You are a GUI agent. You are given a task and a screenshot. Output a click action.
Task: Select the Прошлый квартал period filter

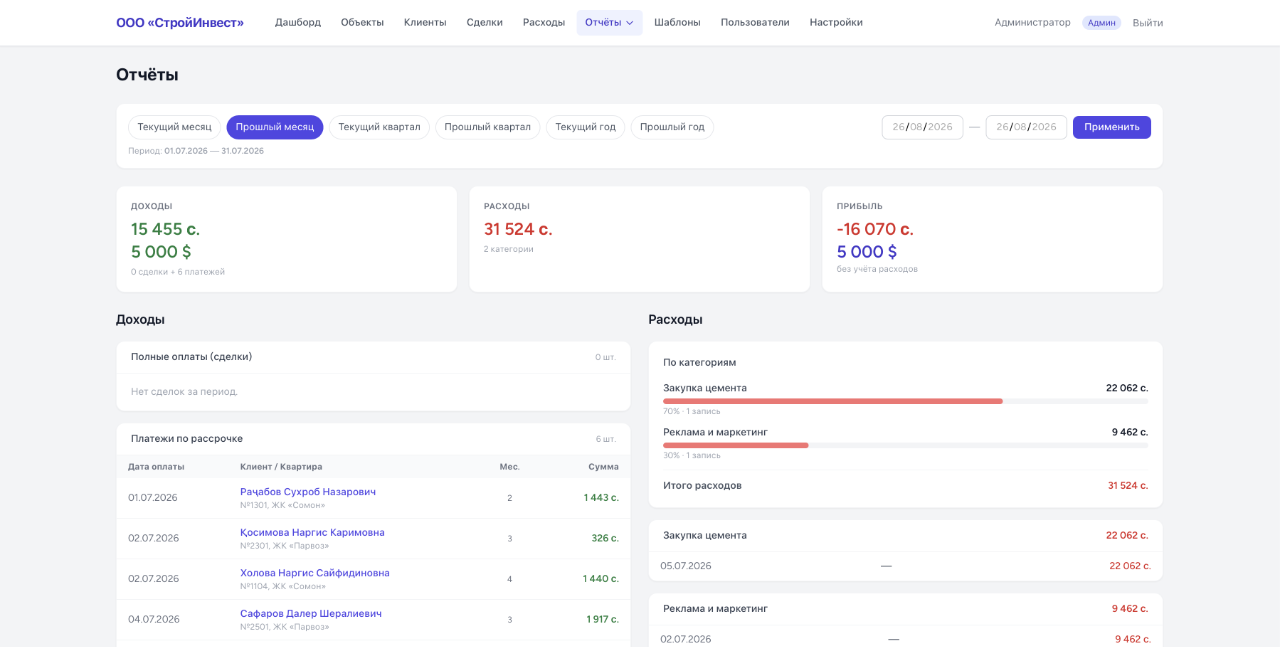tap(488, 127)
